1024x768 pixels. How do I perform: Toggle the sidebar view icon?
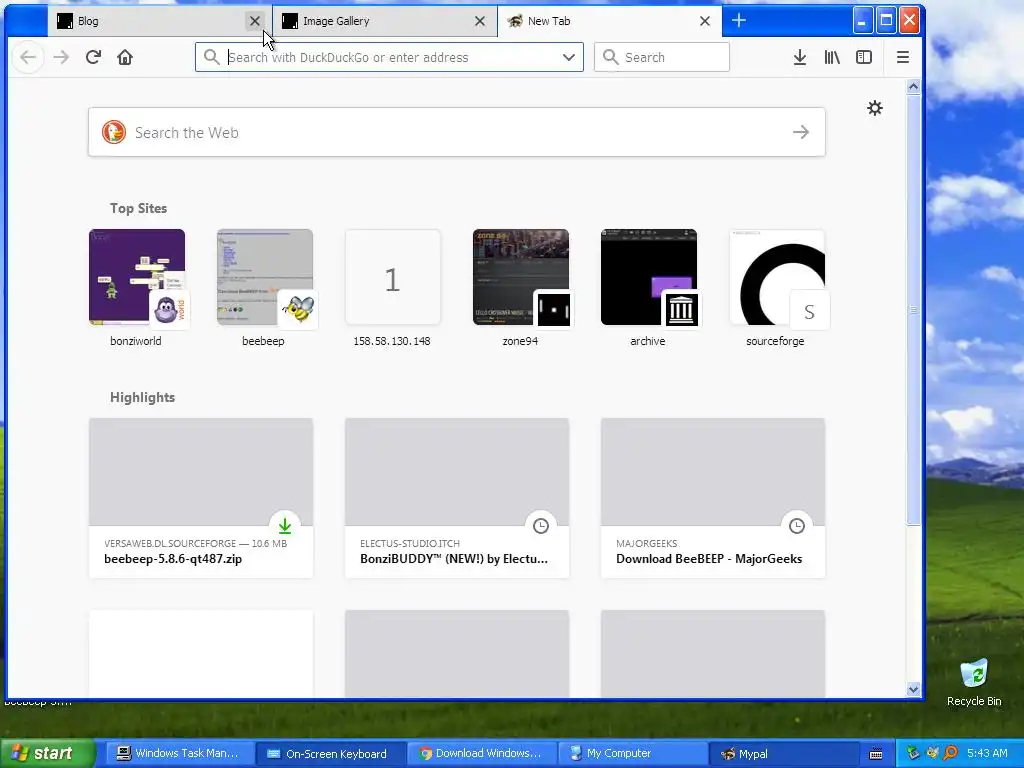(864, 57)
